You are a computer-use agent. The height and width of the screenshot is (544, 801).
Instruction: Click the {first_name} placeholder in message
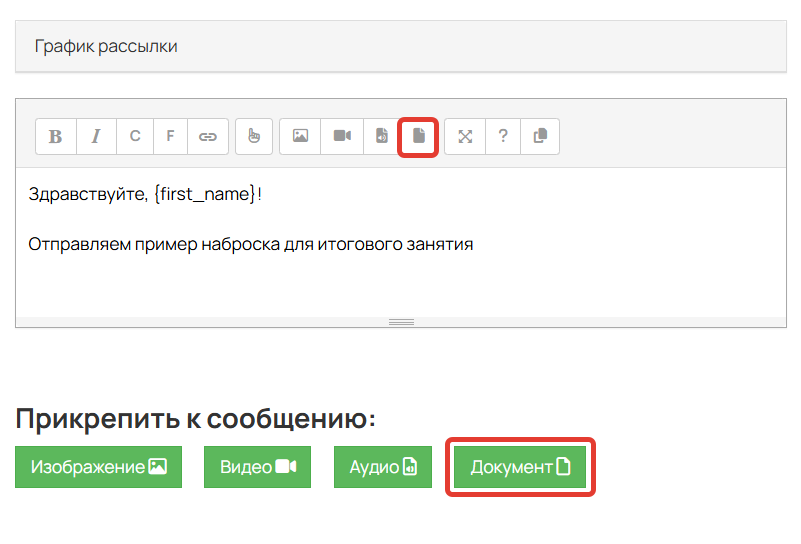(204, 194)
